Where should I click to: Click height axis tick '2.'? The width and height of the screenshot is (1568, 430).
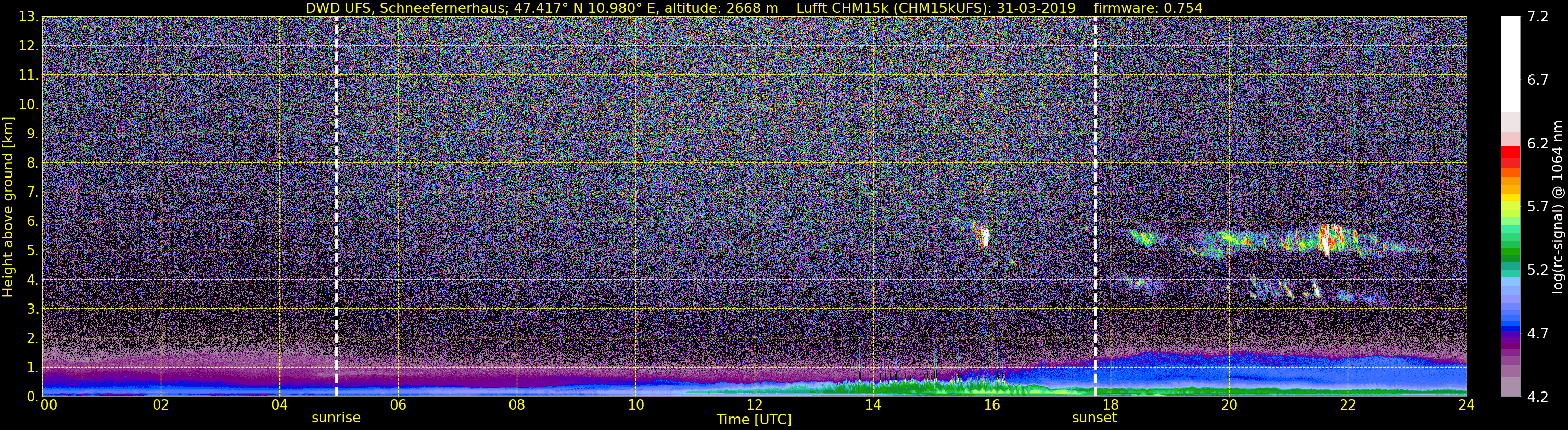pyautogui.click(x=32, y=339)
